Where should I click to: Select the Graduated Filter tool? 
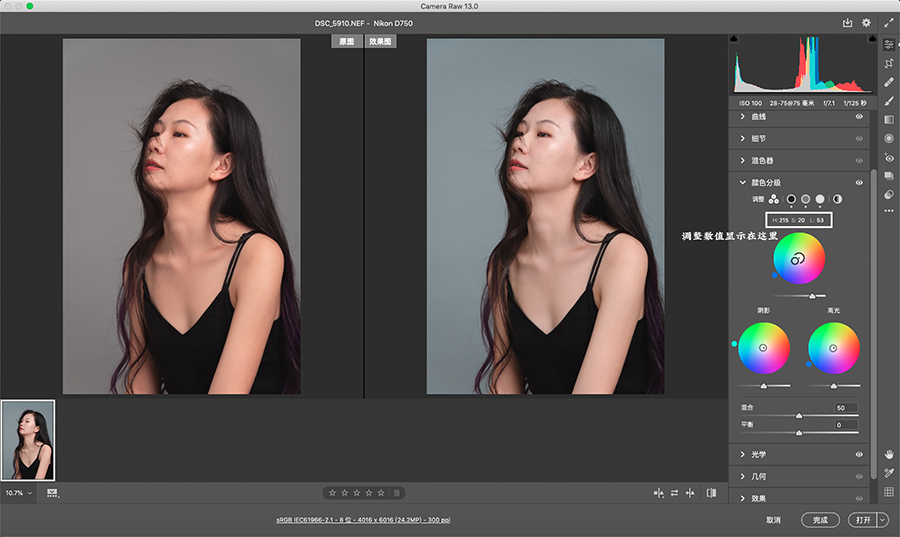888,120
